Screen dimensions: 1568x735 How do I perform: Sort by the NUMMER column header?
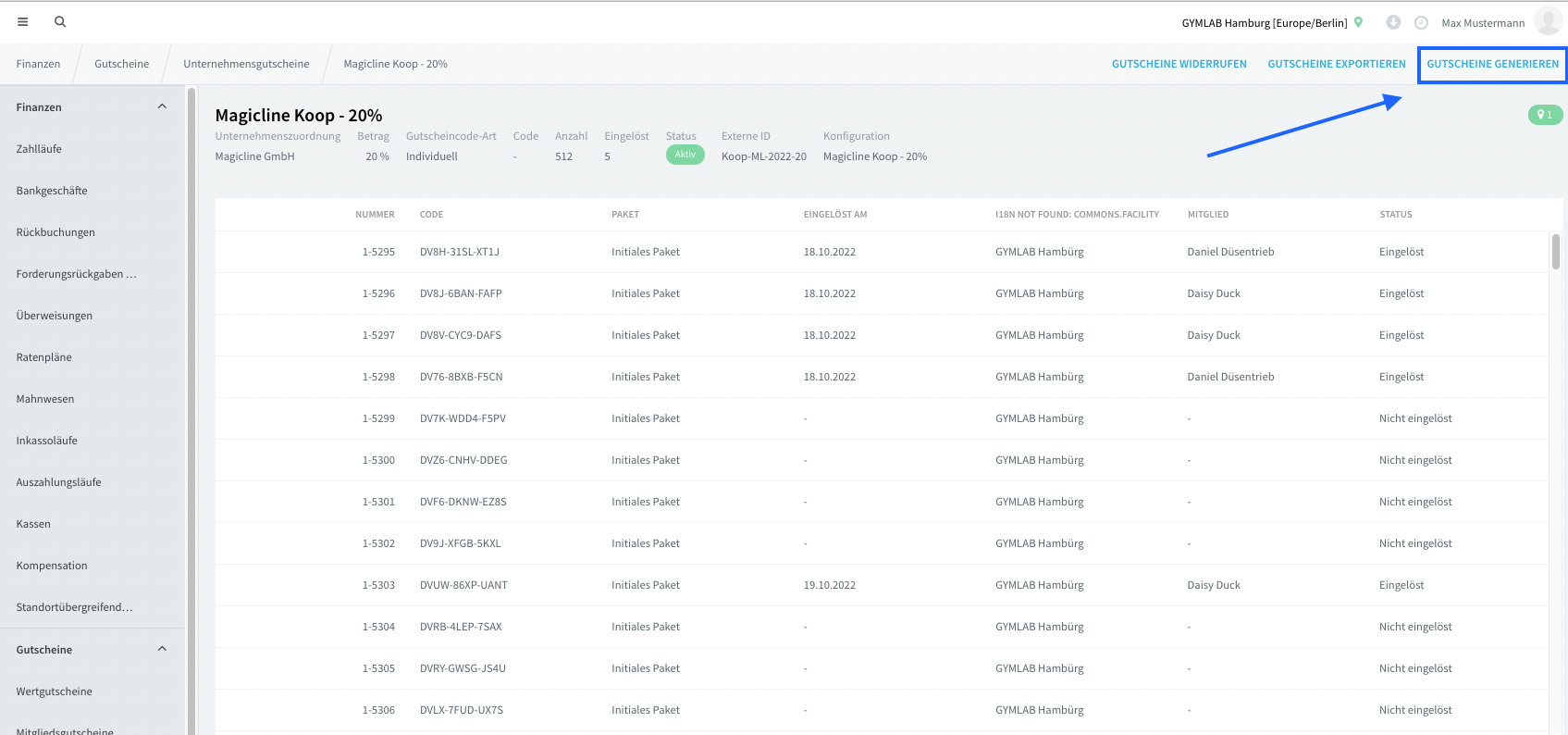375,215
